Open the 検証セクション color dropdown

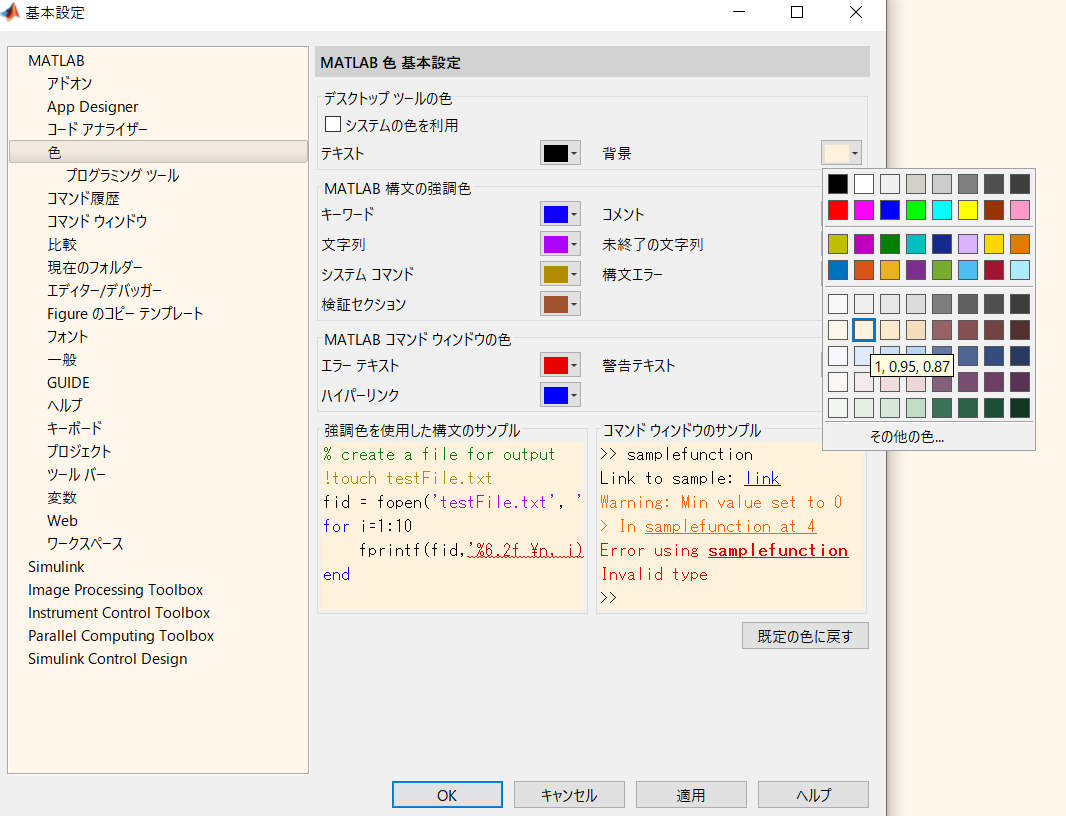click(560, 304)
